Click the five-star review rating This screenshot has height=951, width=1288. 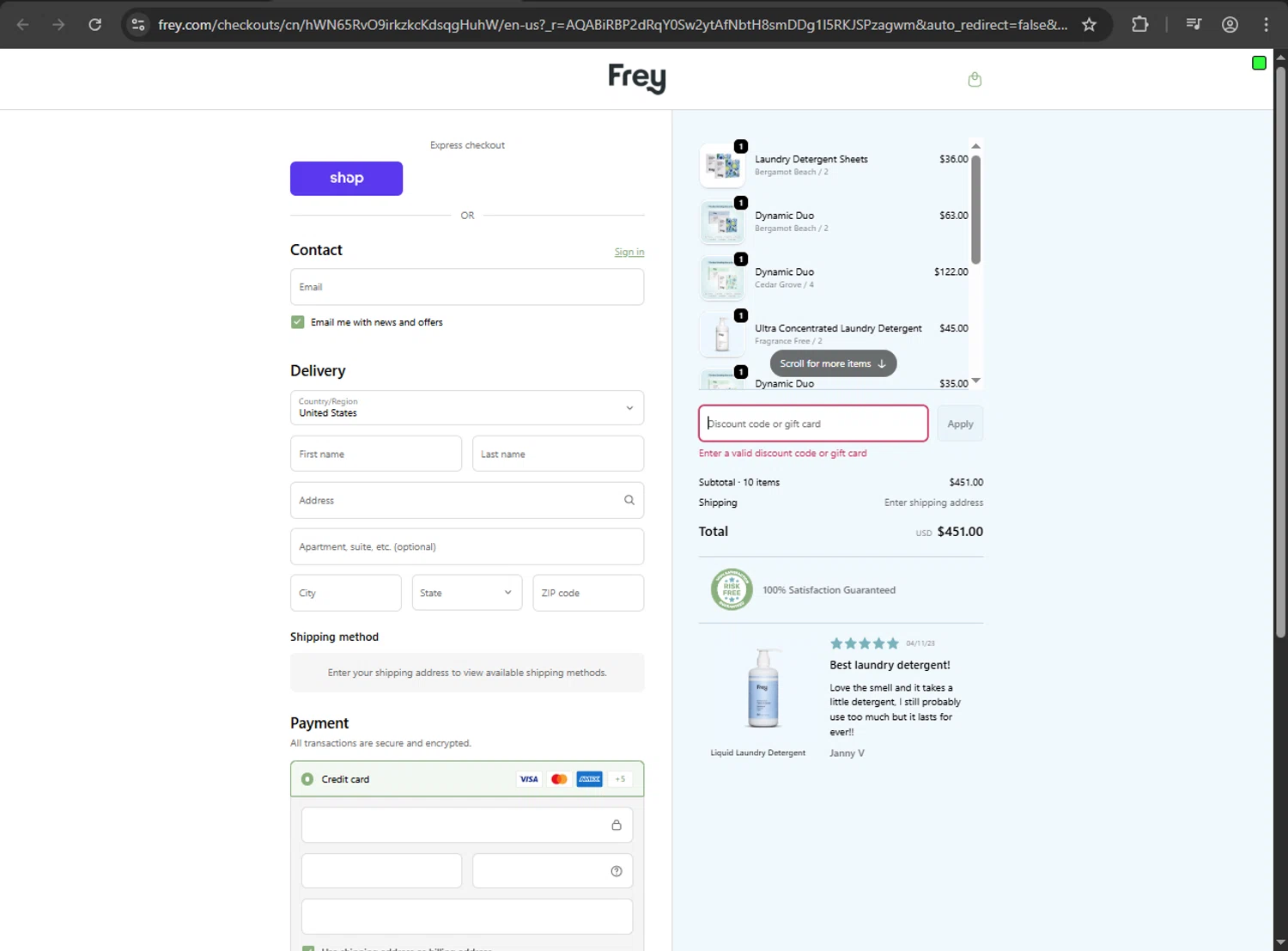click(865, 643)
